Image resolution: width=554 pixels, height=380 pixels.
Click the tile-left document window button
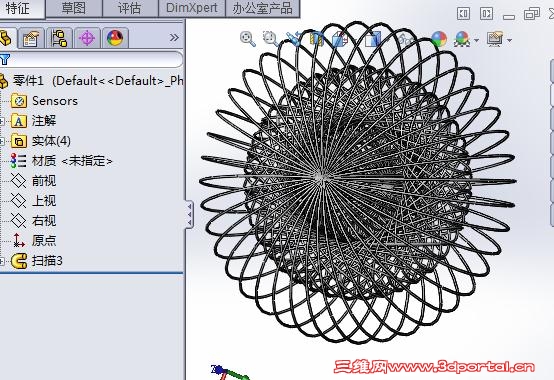pos(463,14)
